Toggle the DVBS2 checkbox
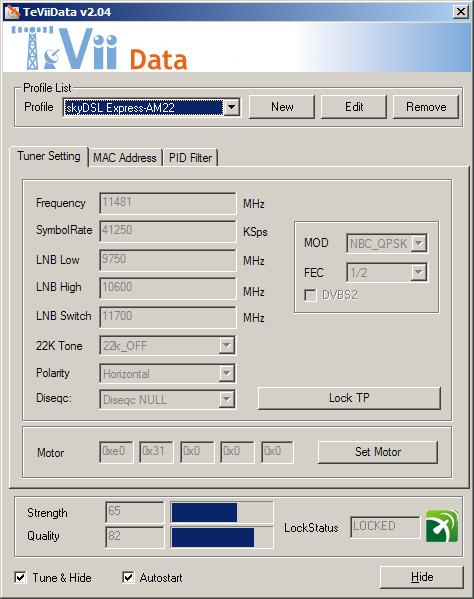The width and height of the screenshot is (474, 599). tap(310, 295)
